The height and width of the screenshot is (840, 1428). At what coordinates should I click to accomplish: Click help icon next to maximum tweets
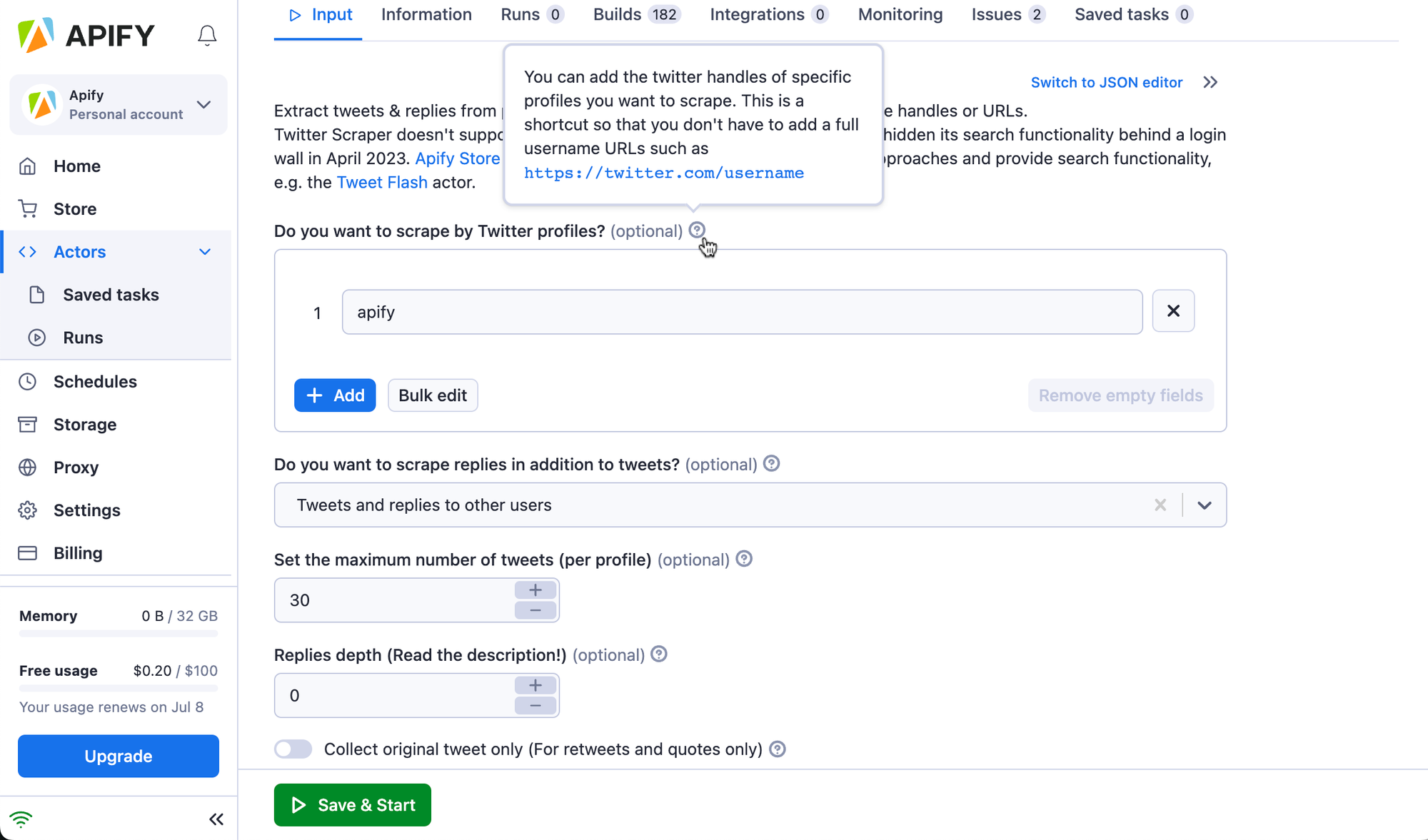coord(744,559)
